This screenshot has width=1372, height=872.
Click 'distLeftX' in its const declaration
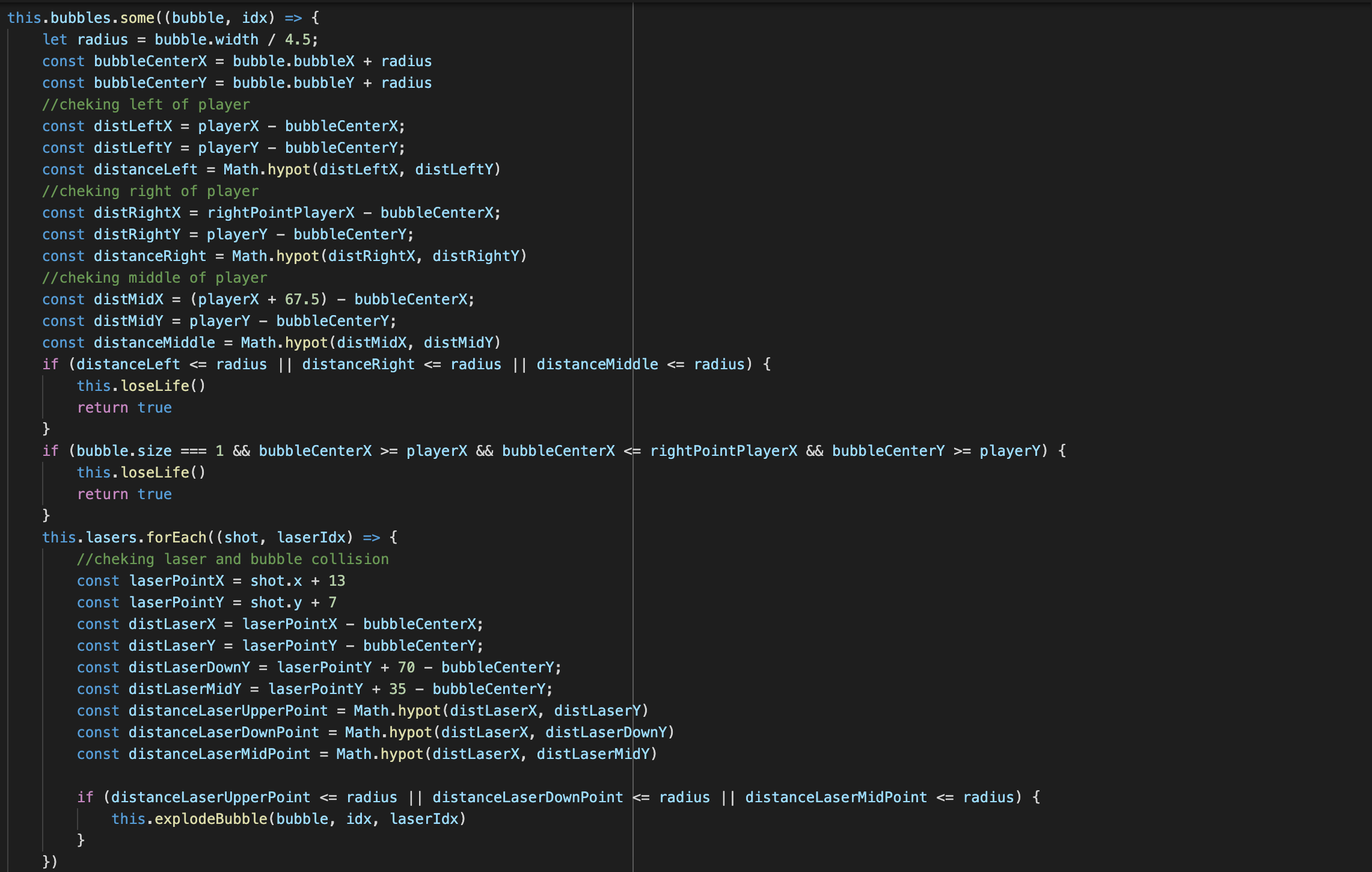pyautogui.click(x=133, y=126)
